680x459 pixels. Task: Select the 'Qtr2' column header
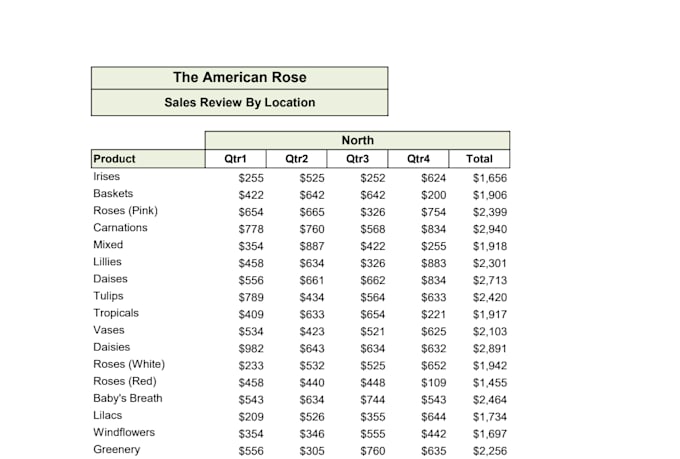(297, 159)
